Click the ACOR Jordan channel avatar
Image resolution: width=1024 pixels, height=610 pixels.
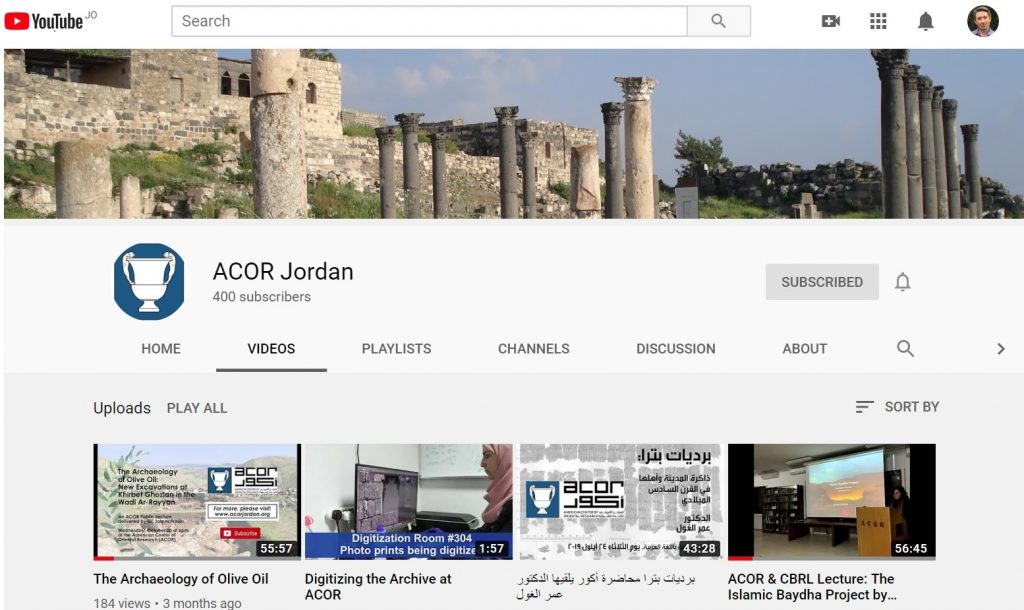(x=148, y=281)
